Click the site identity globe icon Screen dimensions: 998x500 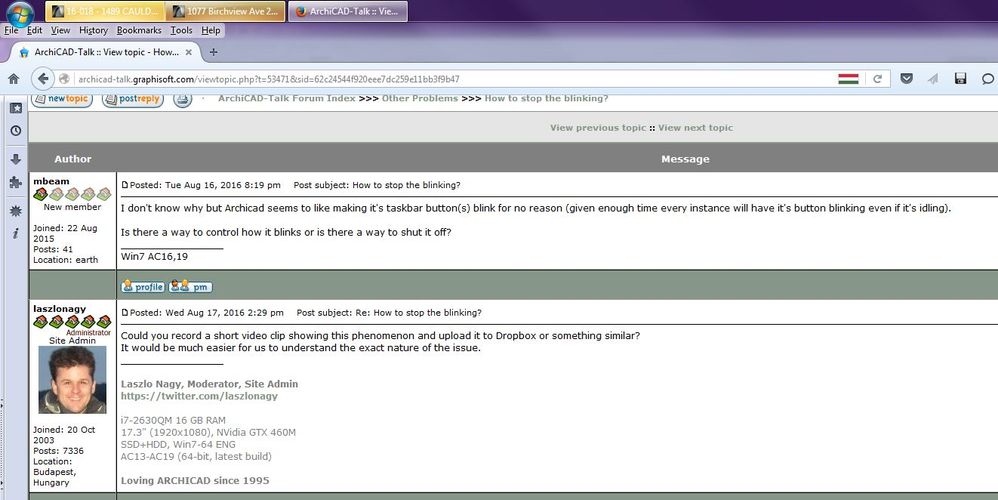[x=64, y=79]
